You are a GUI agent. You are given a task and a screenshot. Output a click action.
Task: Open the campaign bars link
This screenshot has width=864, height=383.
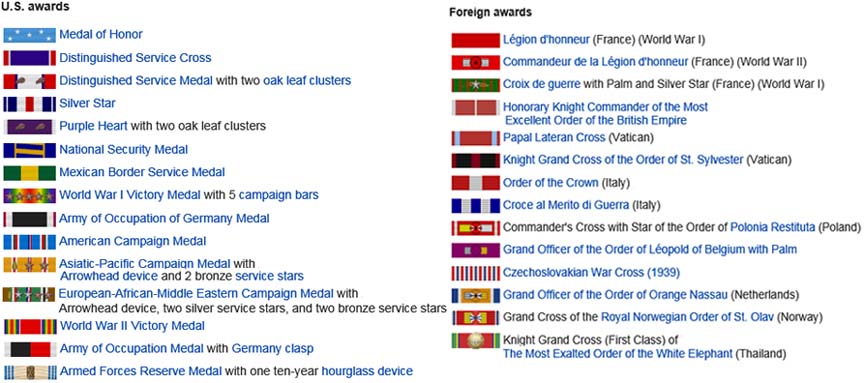(x=278, y=195)
